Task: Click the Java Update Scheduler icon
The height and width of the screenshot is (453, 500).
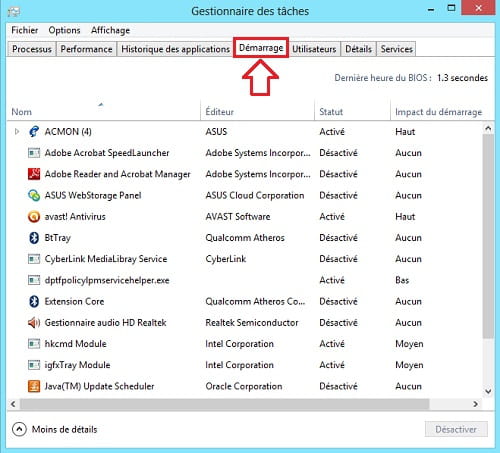Action: 34,386
